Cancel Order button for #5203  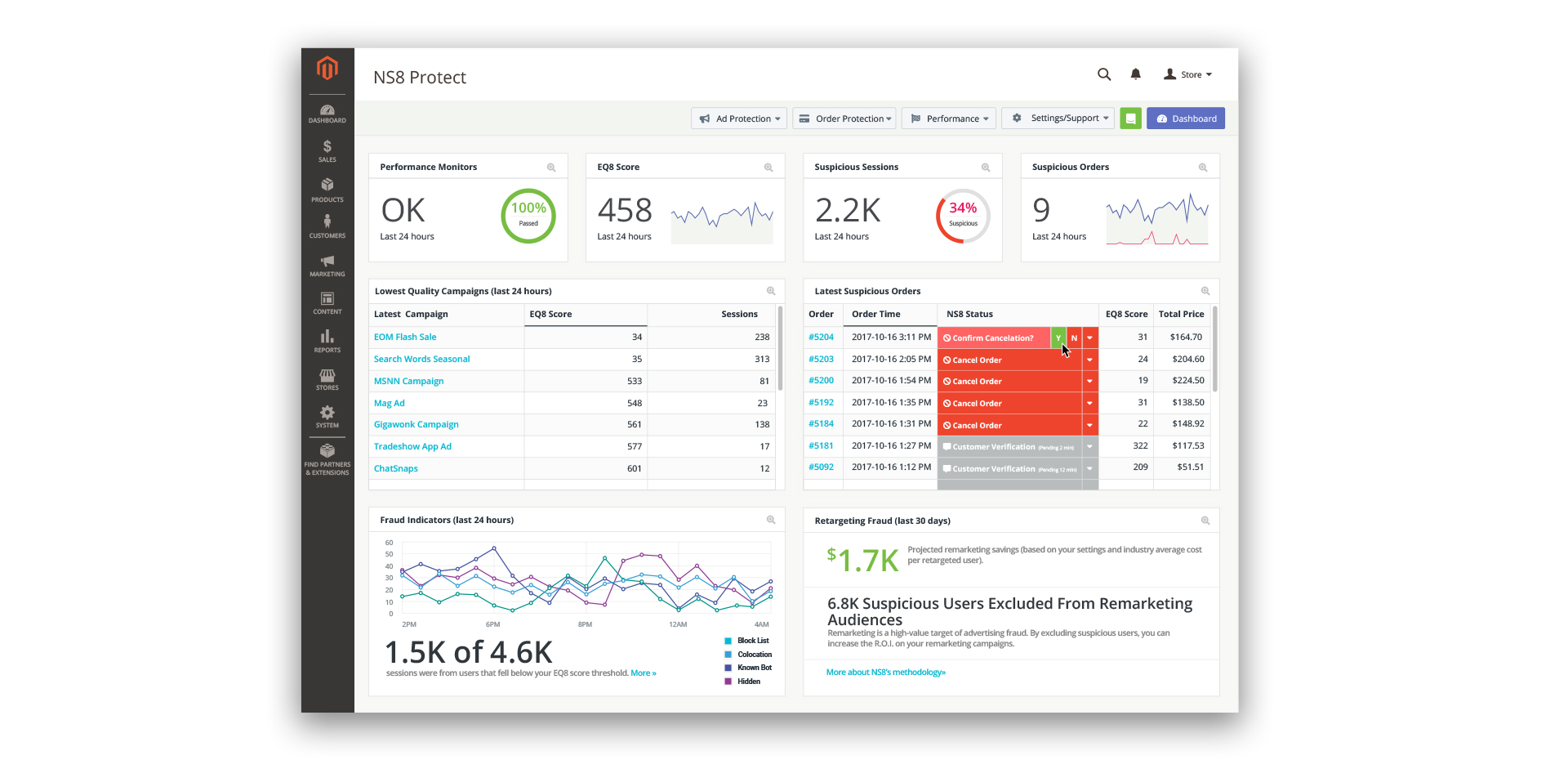coord(1010,360)
